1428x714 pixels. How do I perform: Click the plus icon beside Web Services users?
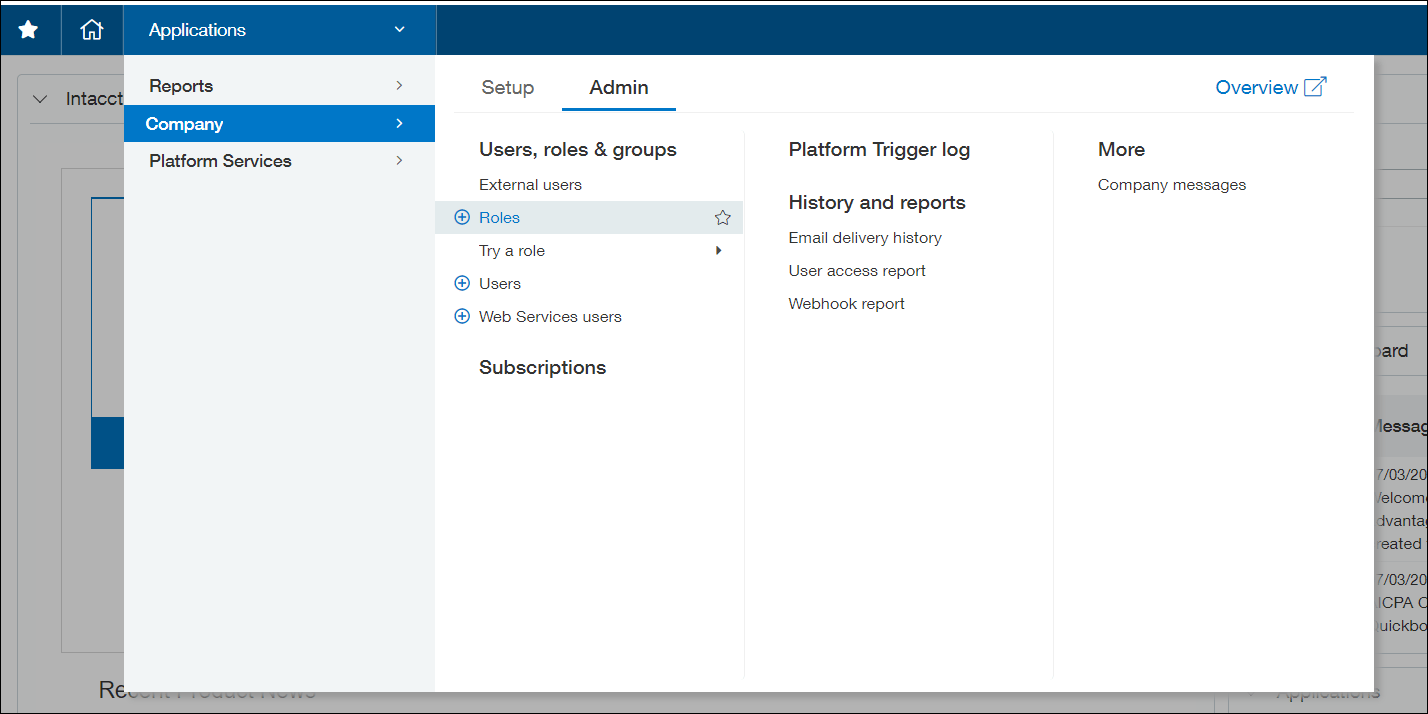[462, 316]
